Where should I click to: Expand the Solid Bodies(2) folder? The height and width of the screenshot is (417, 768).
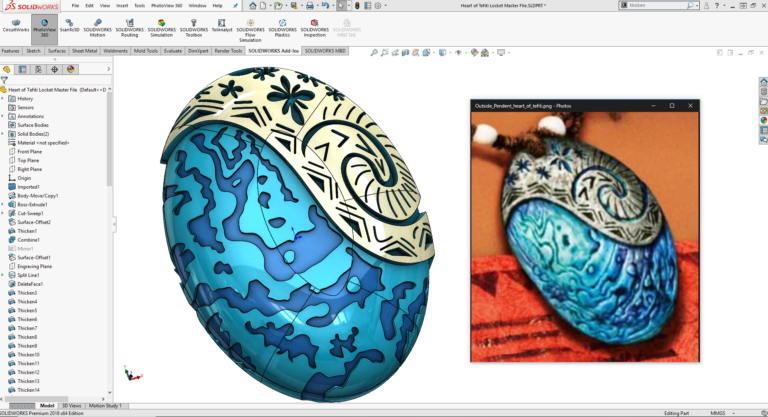(x=4, y=134)
